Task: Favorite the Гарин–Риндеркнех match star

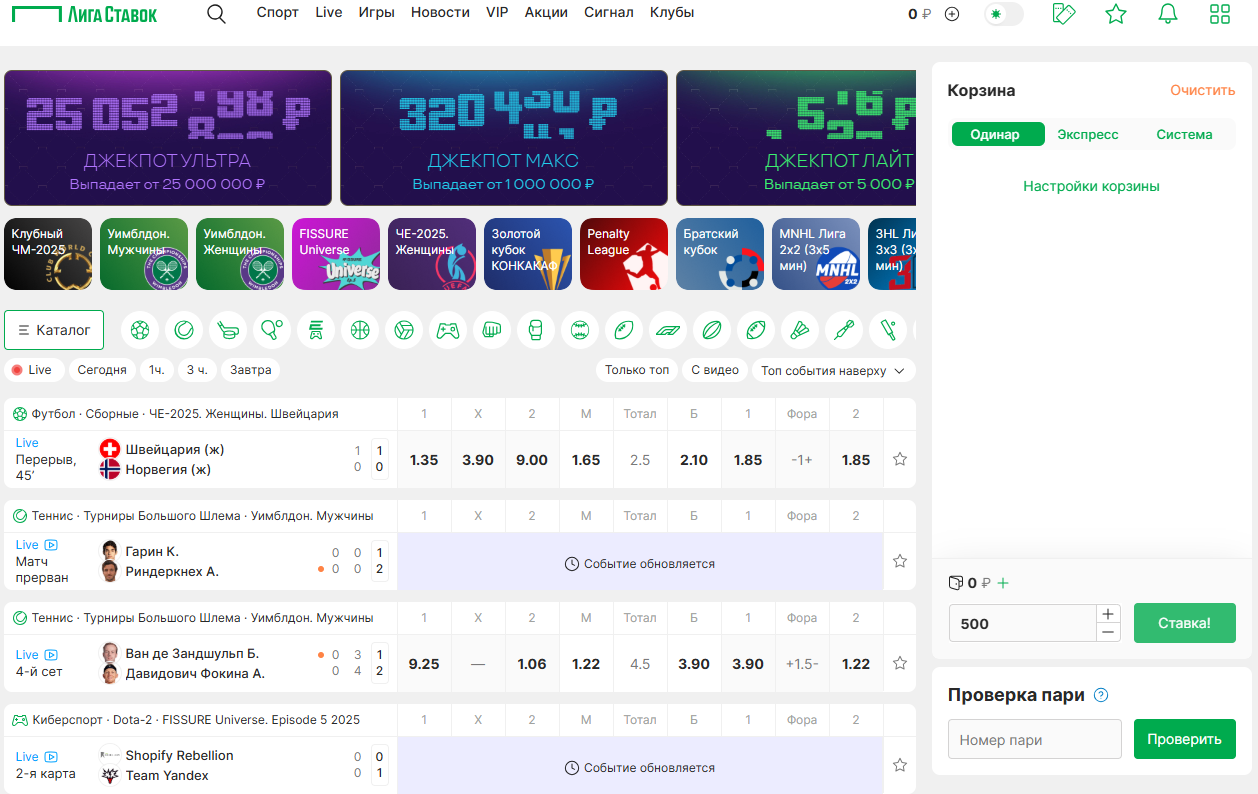Action: pos(900,561)
